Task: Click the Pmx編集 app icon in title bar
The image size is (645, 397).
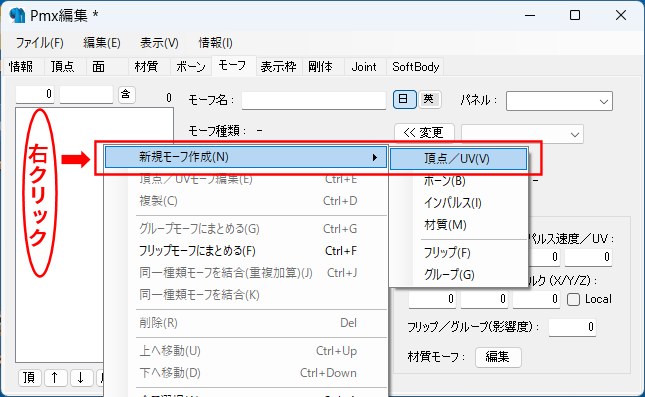Action: tap(17, 15)
